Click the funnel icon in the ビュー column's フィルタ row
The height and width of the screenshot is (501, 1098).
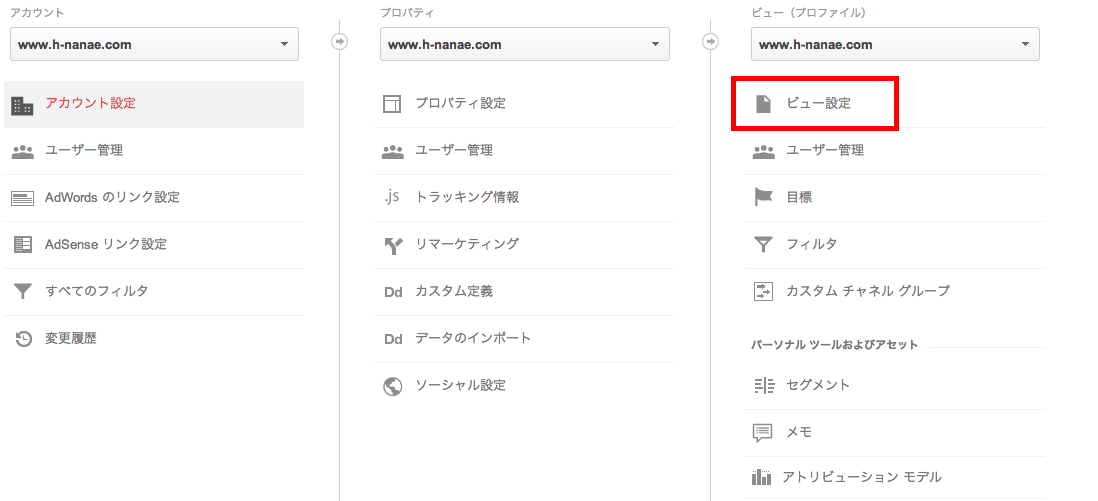(x=763, y=245)
